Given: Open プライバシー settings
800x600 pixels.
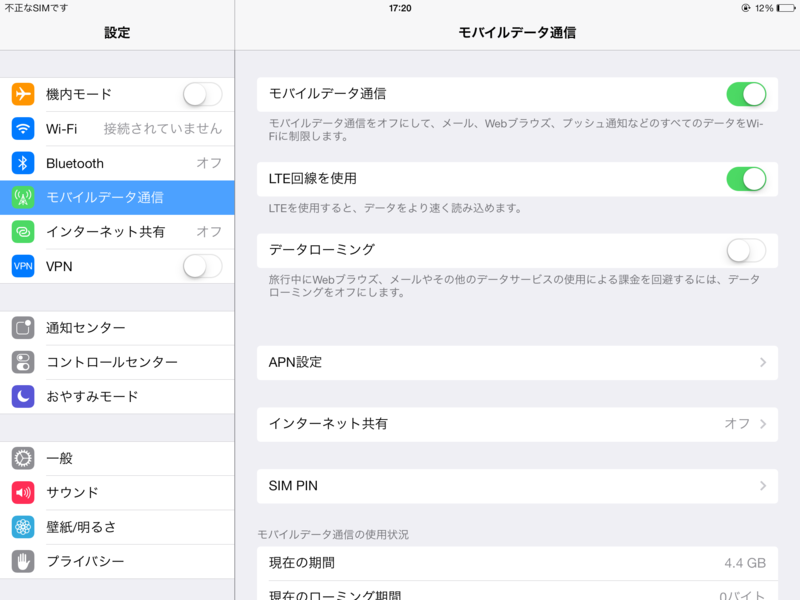Looking at the screenshot, I should point(117,561).
